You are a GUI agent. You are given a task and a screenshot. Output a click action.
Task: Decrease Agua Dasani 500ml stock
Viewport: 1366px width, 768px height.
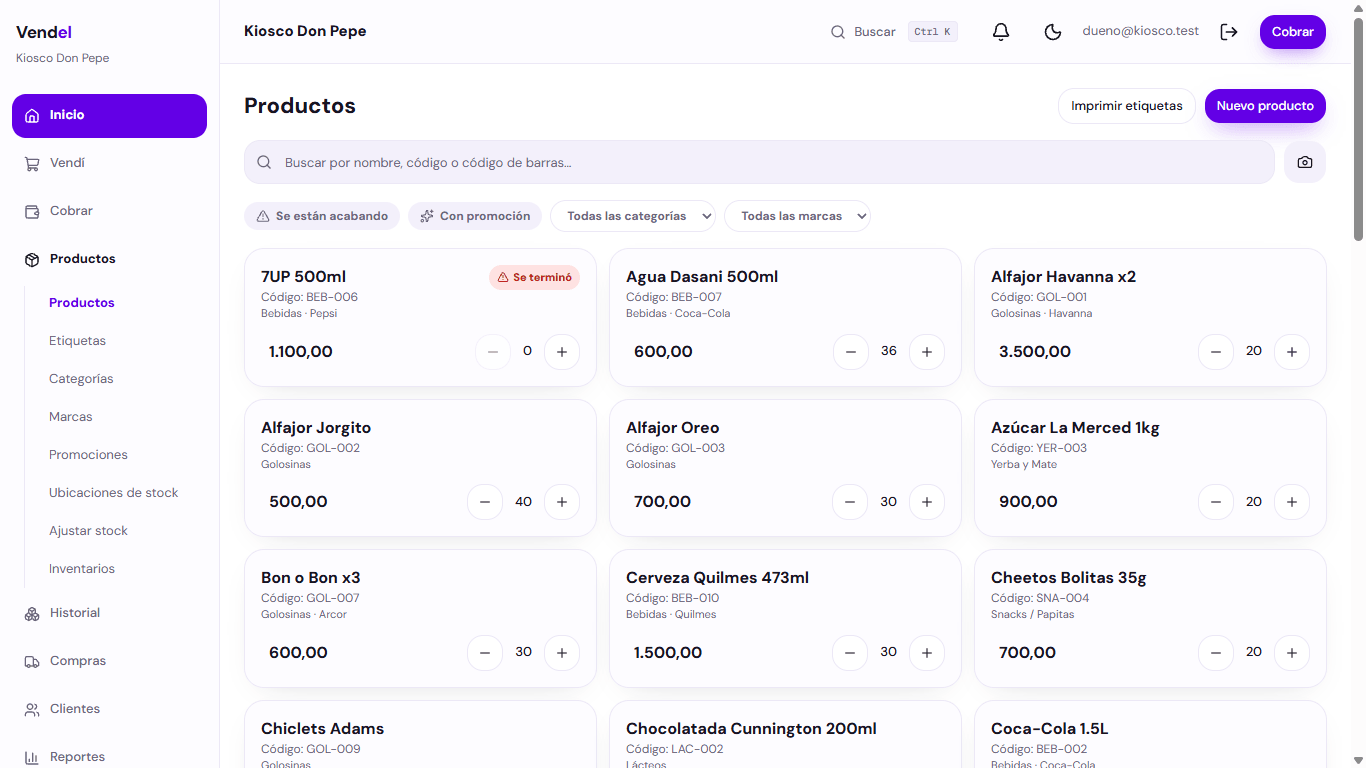(x=851, y=352)
